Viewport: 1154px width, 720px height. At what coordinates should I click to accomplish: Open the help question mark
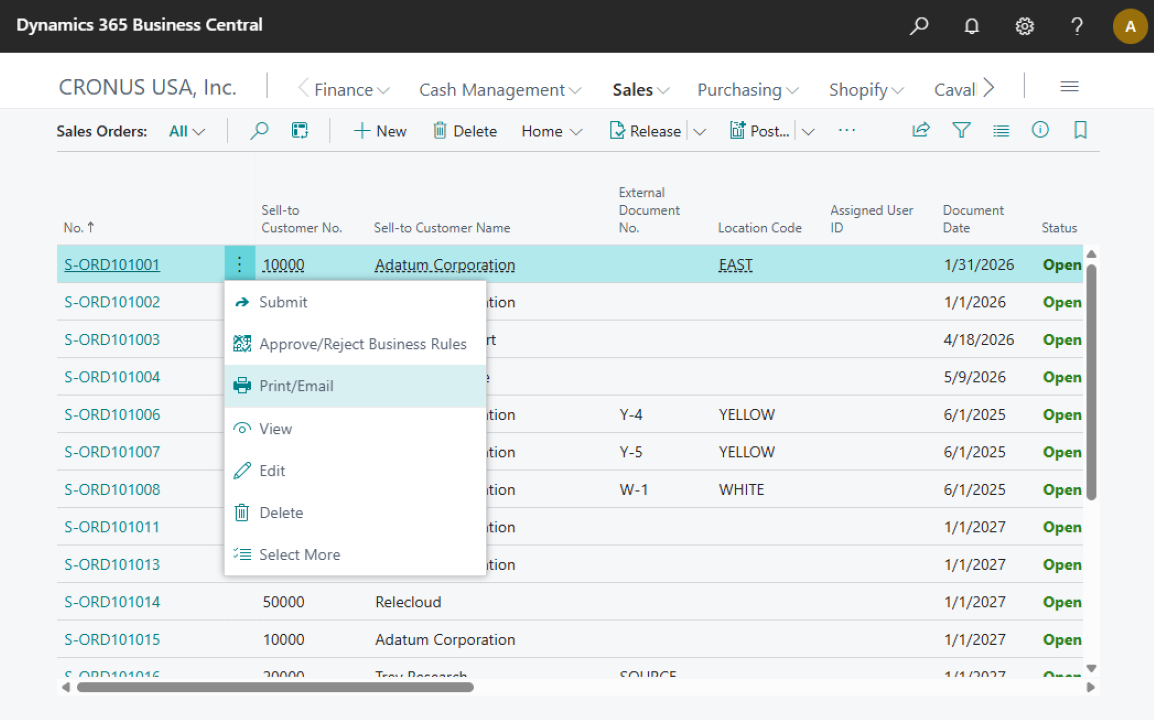point(1077,27)
